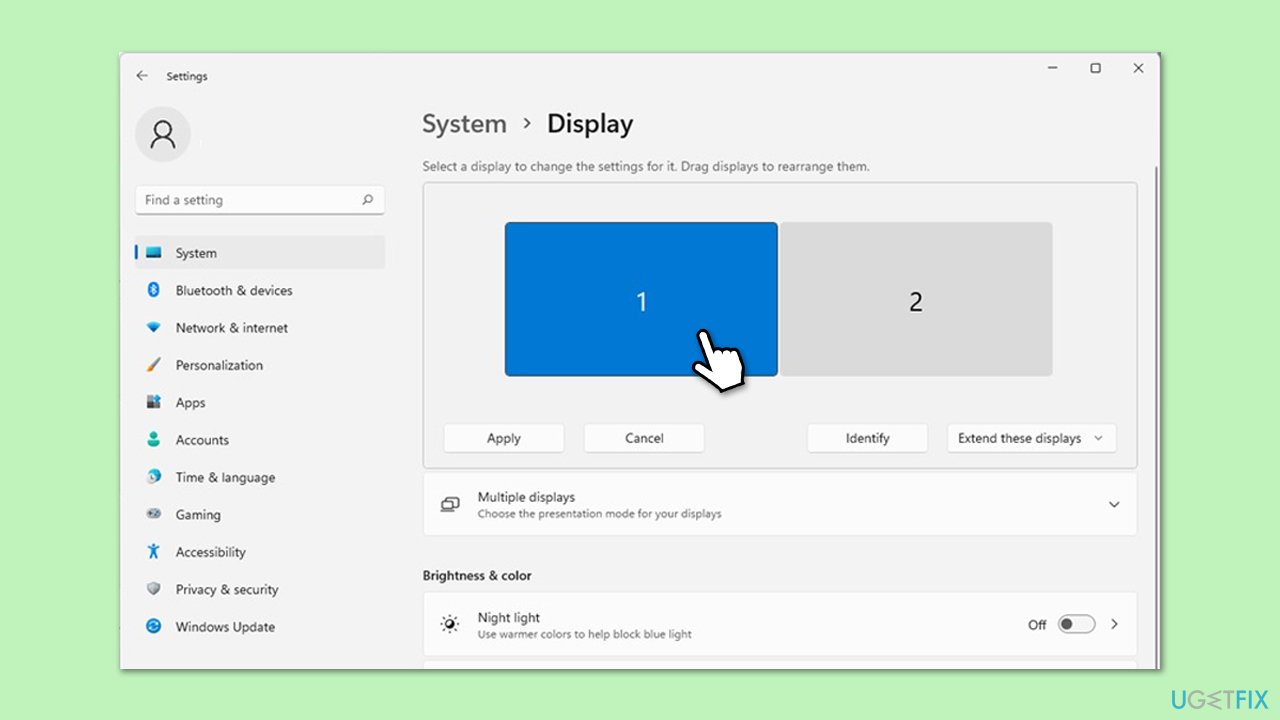Open the Extend these displays dropdown
The width and height of the screenshot is (1280, 720).
coord(1031,438)
